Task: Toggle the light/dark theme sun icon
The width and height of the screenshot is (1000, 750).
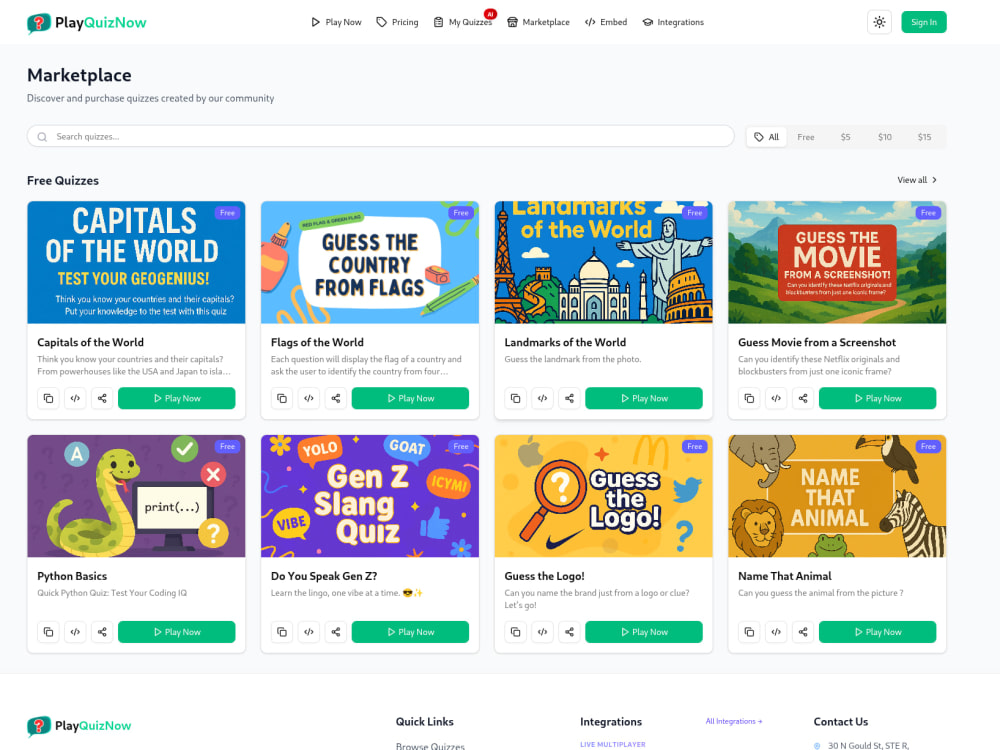Action: [879, 22]
